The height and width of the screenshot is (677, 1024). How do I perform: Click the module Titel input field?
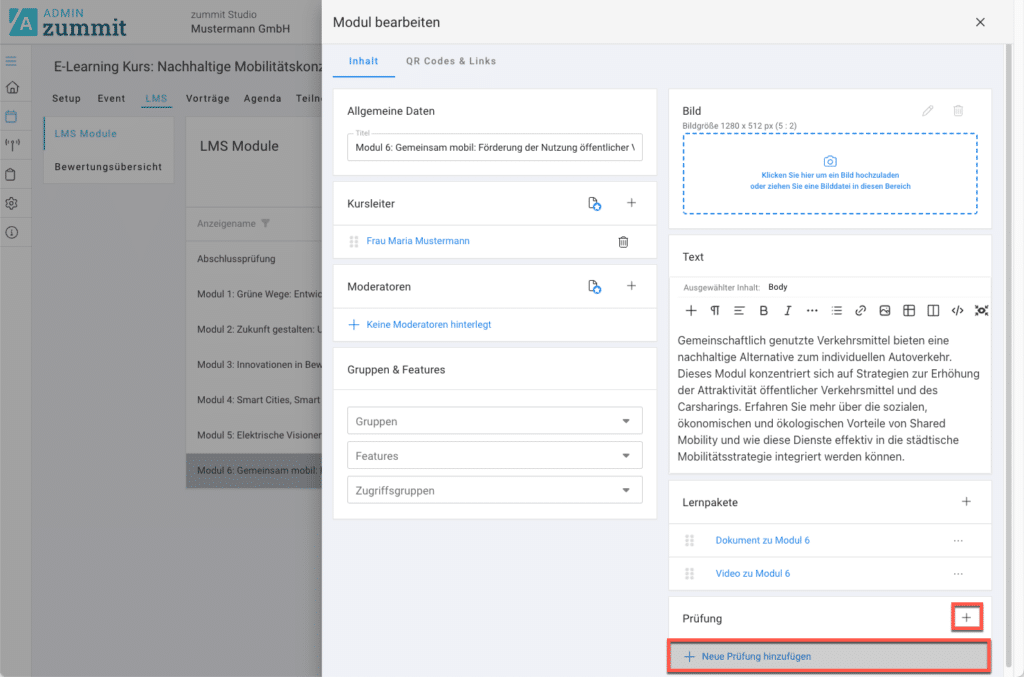pos(495,148)
